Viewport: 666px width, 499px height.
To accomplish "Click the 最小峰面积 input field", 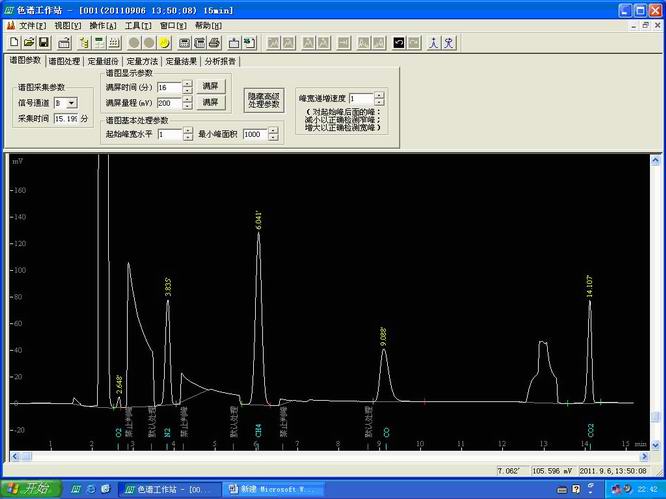I will coord(255,134).
